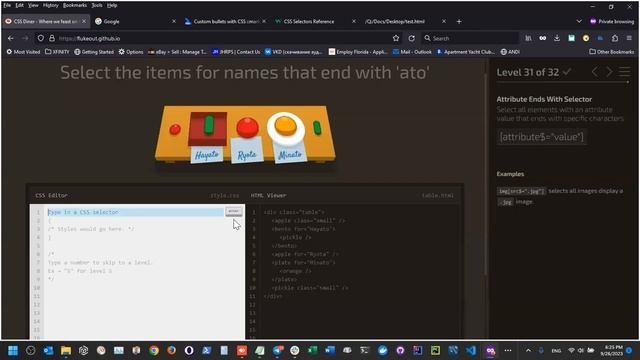Open the Tools menu
Viewport: 640px width, 360px height.
[x=97, y=5]
